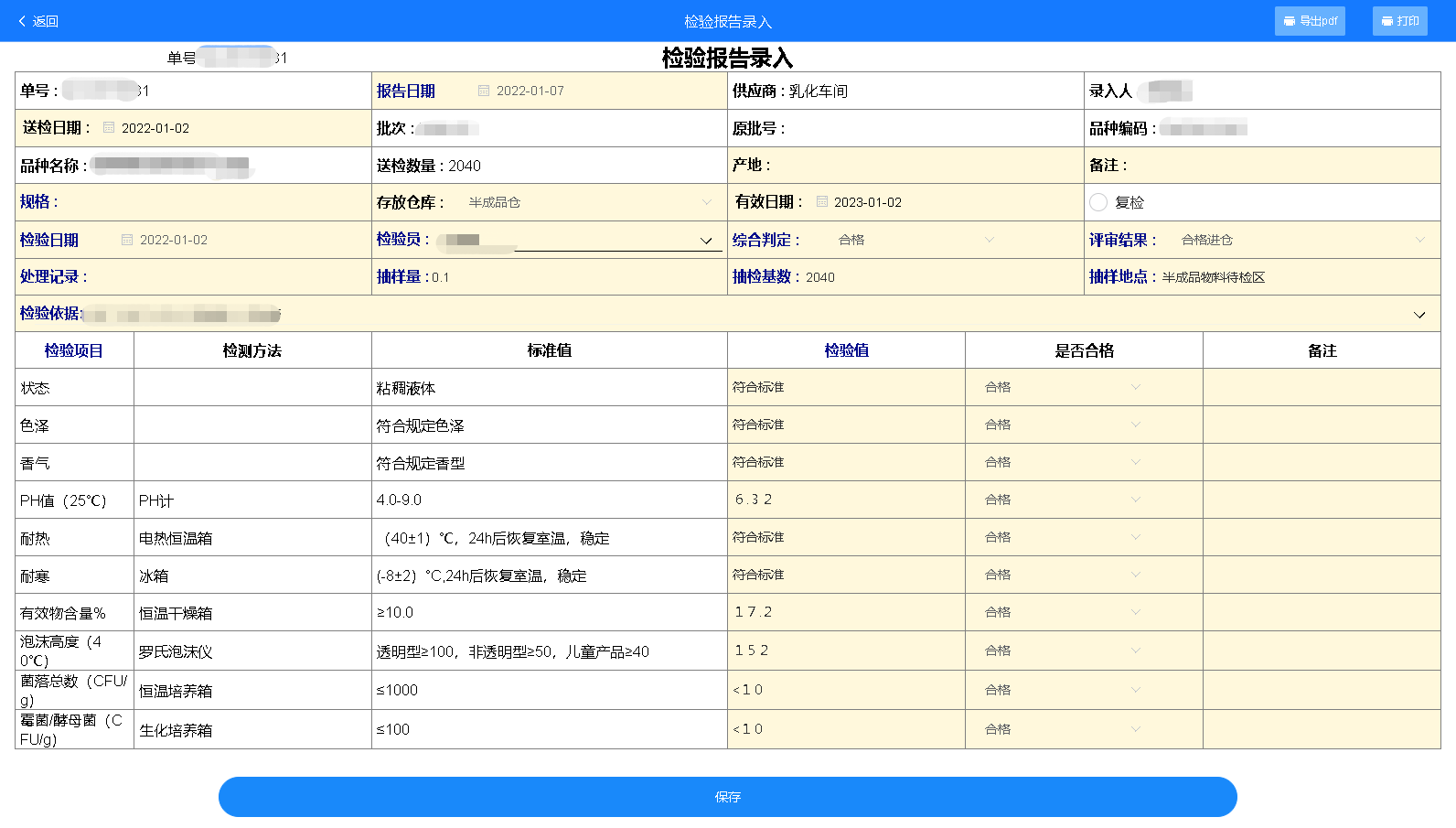Click the 有效物含量 inspection value field
Image resolution: width=1456 pixels, height=828 pixels.
[845, 612]
